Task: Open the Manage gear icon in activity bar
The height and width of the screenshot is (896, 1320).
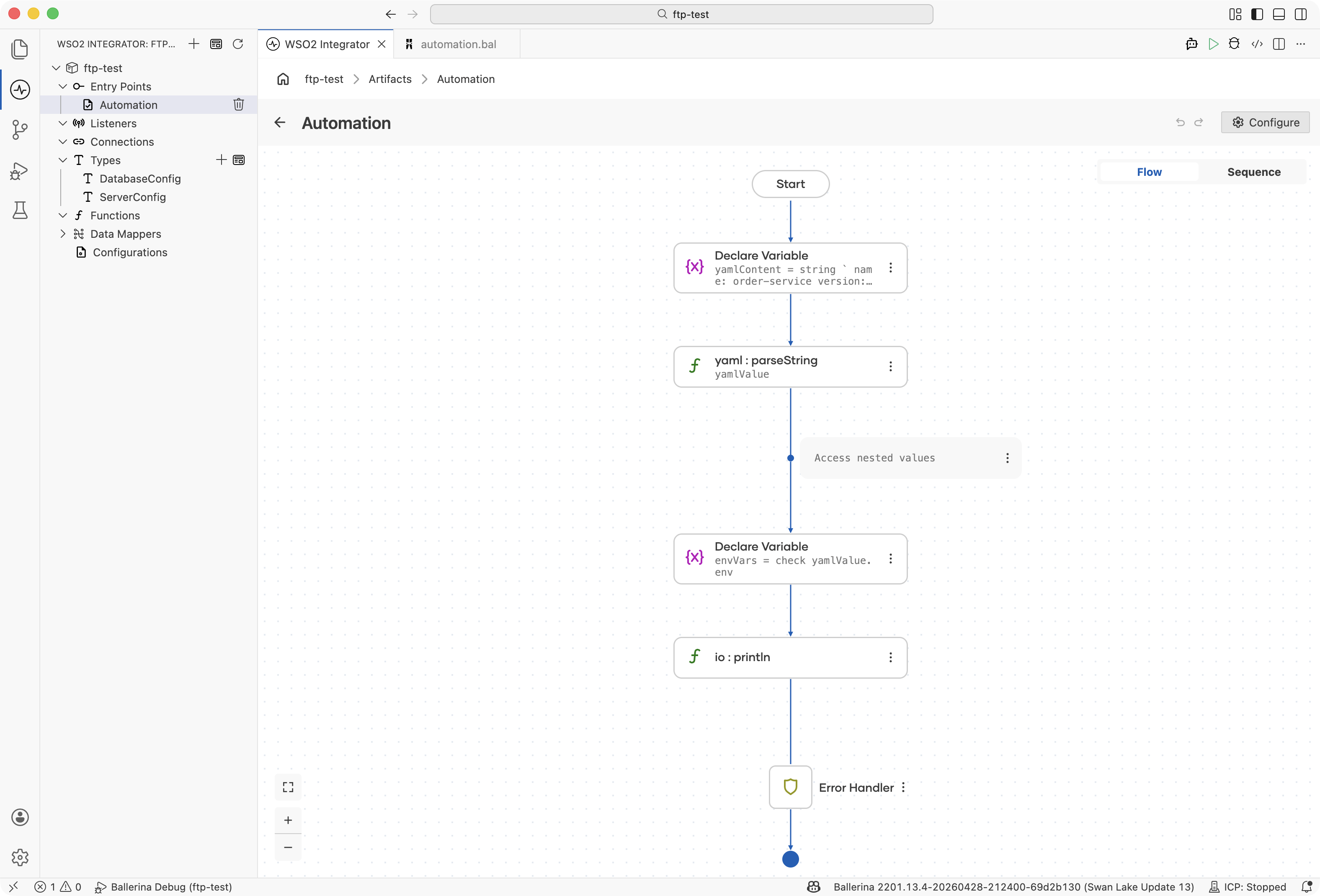Action: pyautogui.click(x=20, y=857)
